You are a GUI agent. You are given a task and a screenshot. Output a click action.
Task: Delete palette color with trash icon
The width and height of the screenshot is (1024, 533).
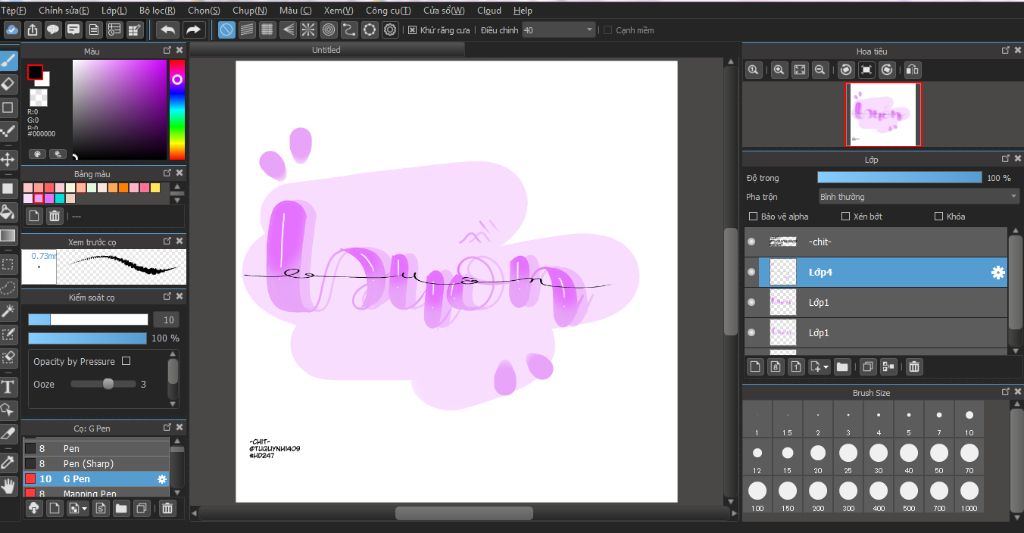tap(55, 216)
